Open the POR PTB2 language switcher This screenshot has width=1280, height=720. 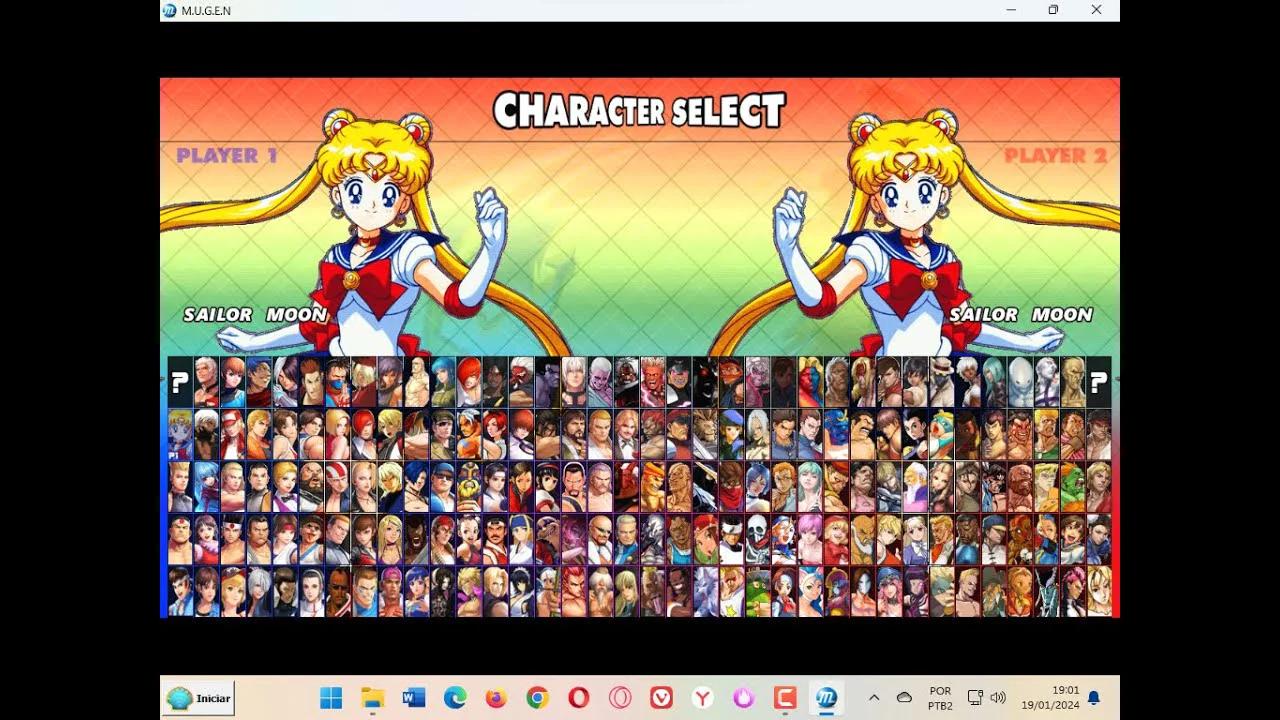coord(939,697)
